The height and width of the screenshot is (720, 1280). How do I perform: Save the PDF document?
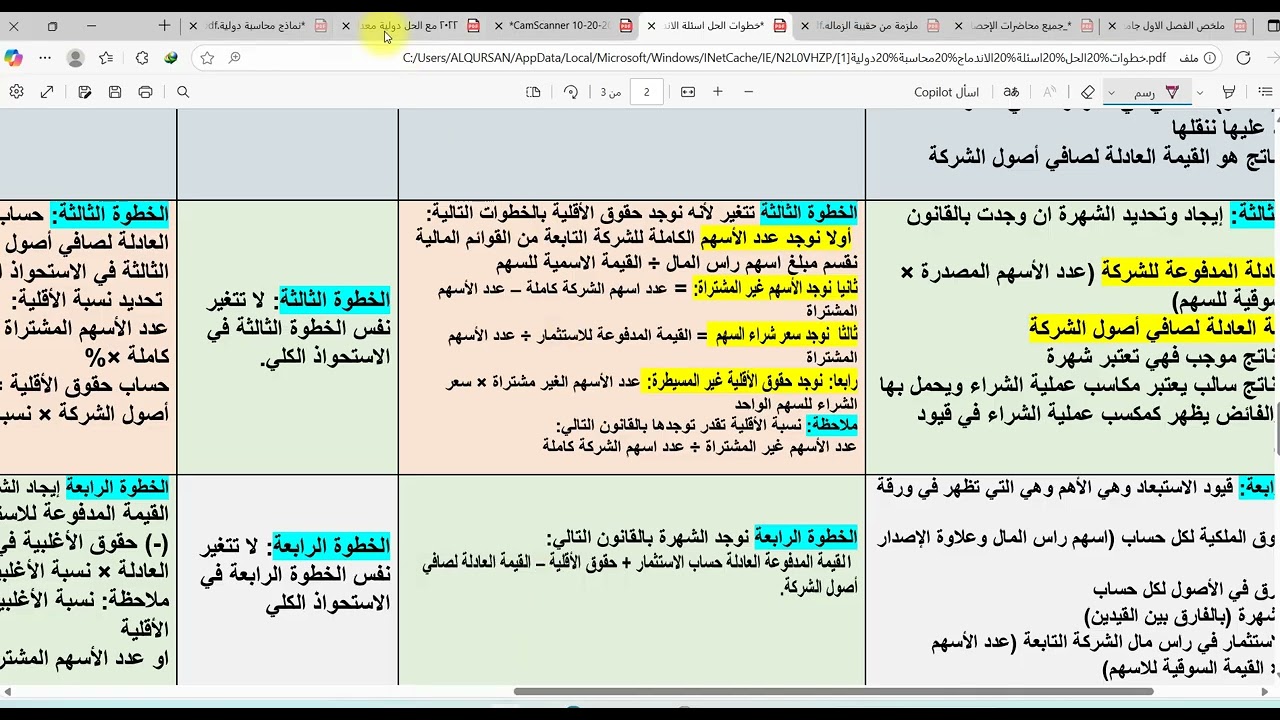[x=115, y=92]
